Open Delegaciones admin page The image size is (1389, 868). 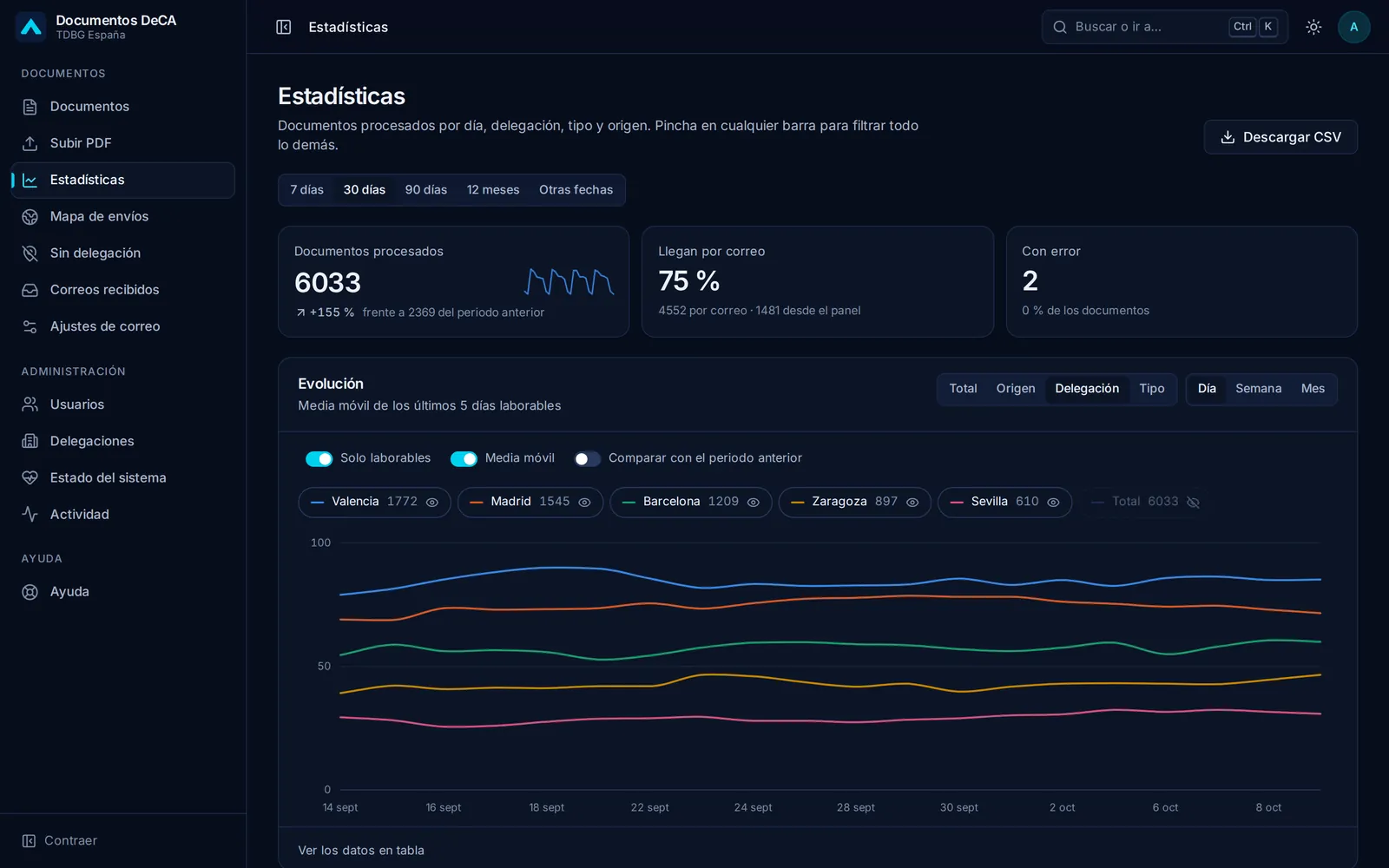point(122,441)
